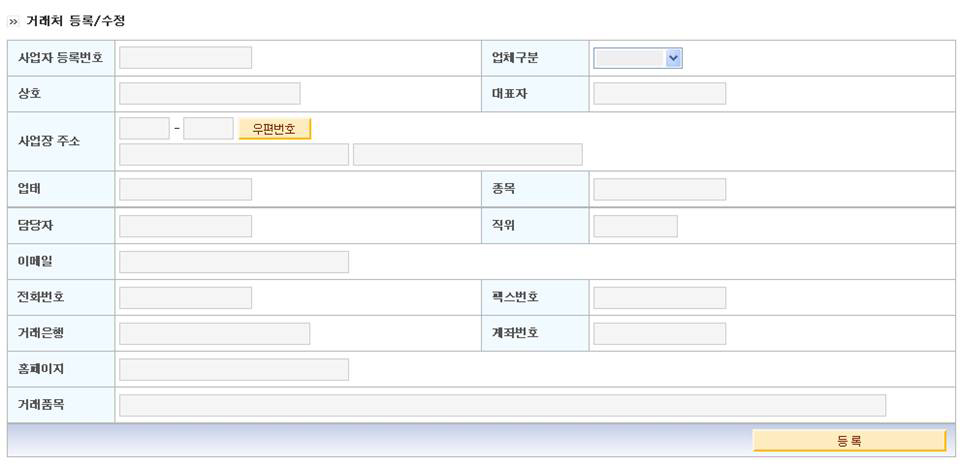This screenshot has height=473, width=960.
Task: Focus the detailed address field on right
Action: tap(468, 155)
